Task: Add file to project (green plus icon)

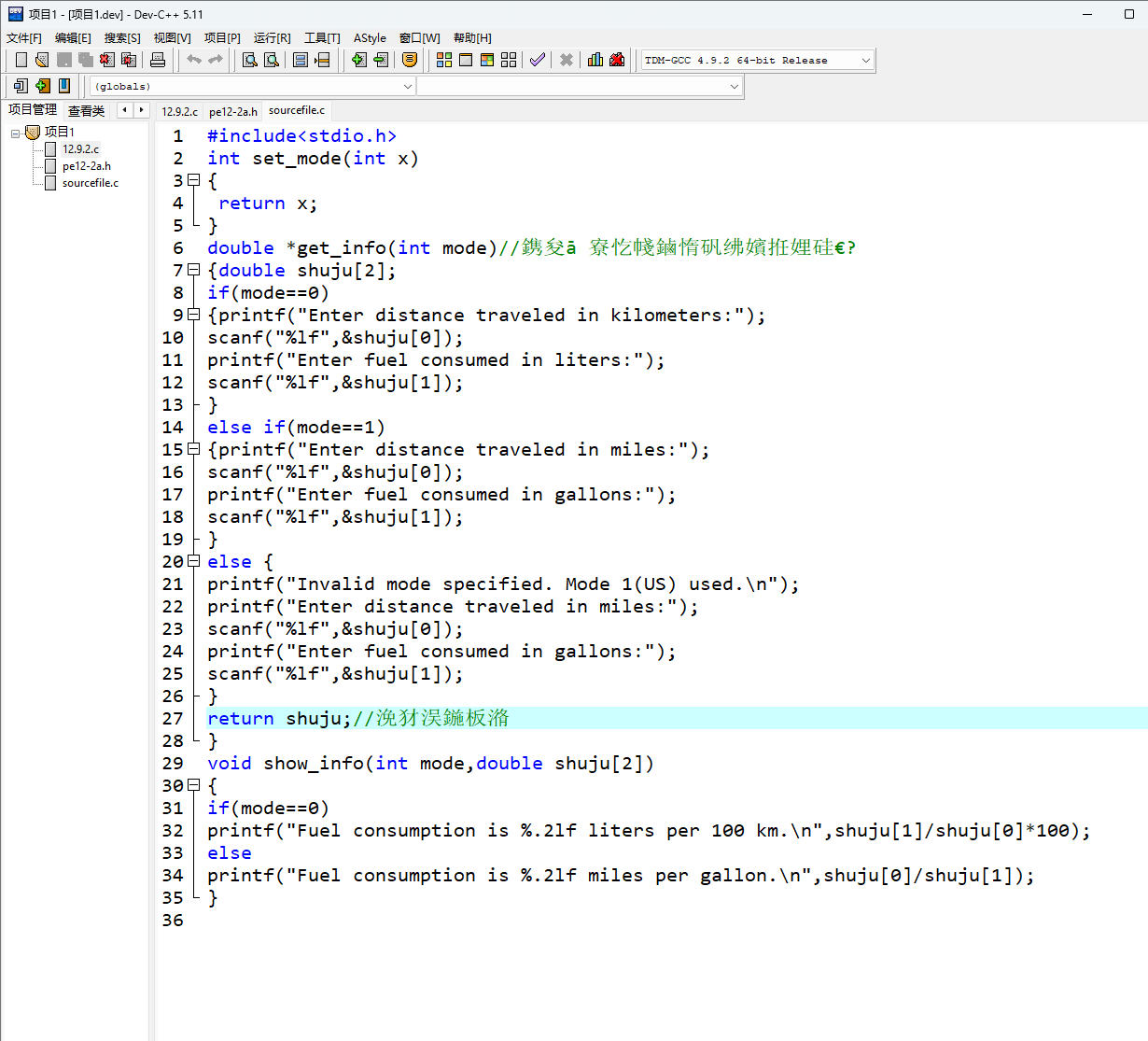Action: point(358,60)
